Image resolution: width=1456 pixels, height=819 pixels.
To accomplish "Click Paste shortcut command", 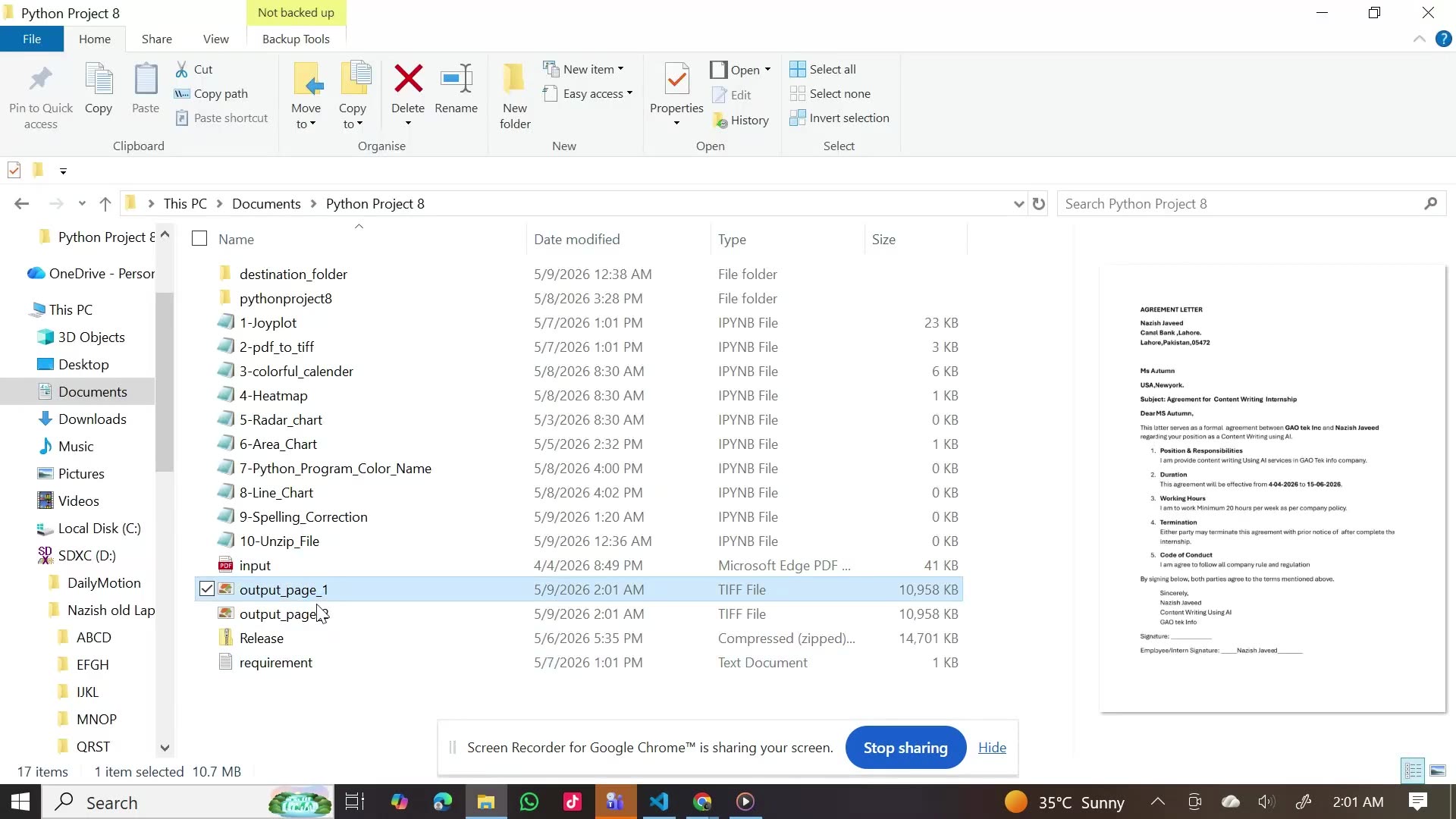I will coord(221,118).
